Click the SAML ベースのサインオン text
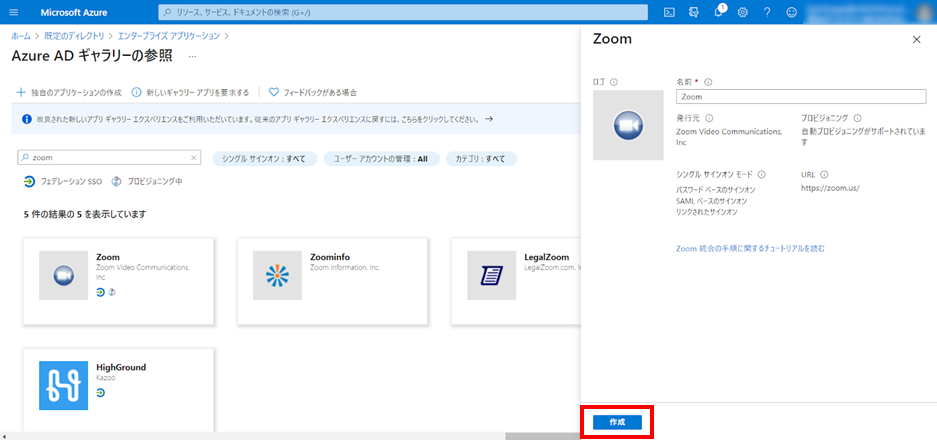The height and width of the screenshot is (440, 937). (x=711, y=201)
